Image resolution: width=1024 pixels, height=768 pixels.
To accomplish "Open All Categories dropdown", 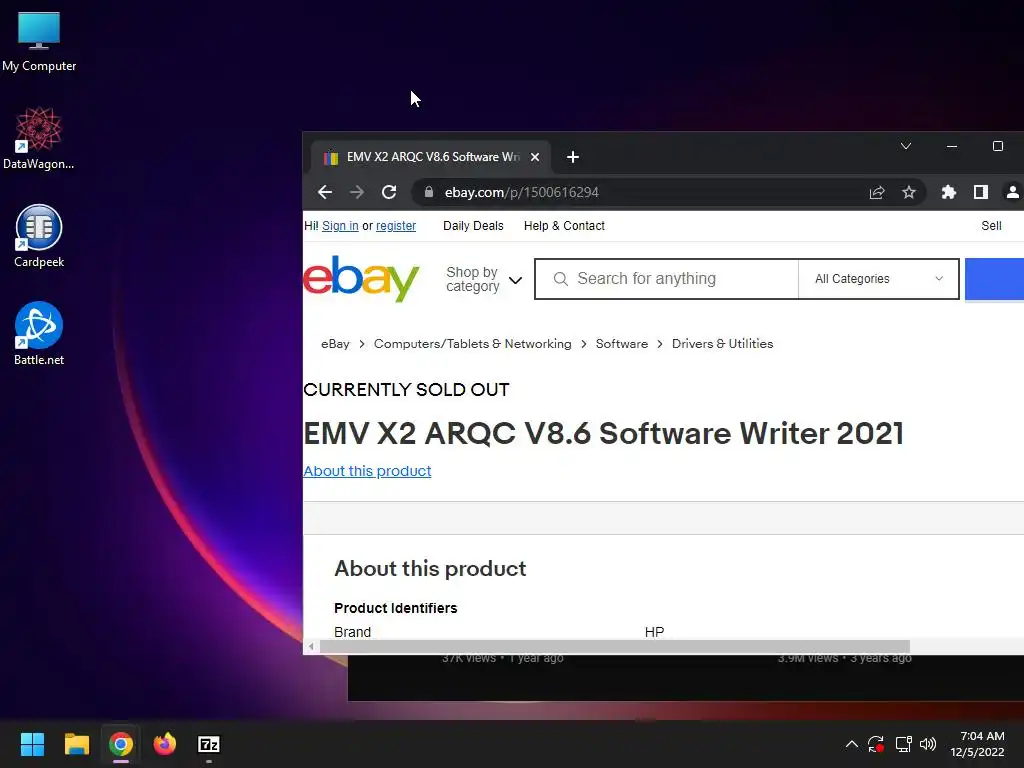I will 878,279.
